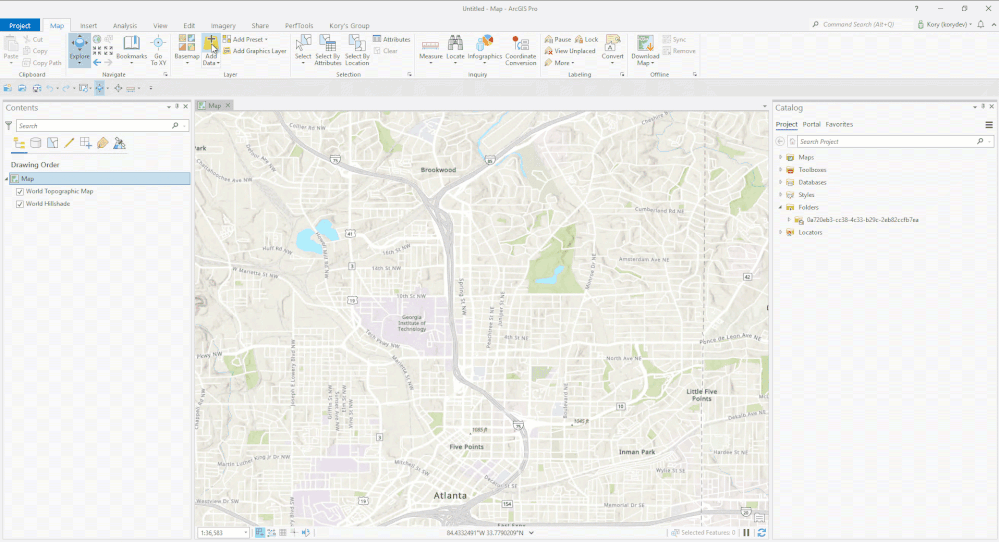Open the coordinate display units dropdown
Screen dimensions: 999x542
click(531, 532)
